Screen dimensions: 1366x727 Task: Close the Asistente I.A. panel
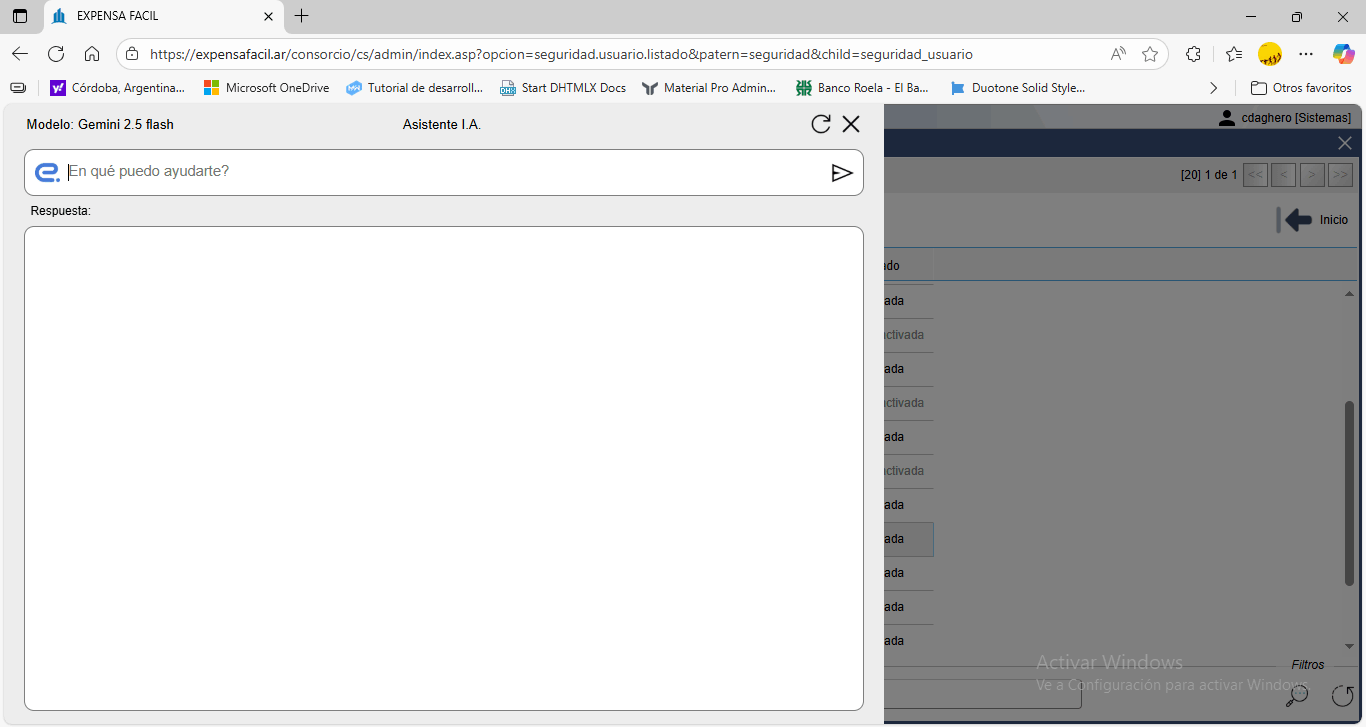click(851, 124)
